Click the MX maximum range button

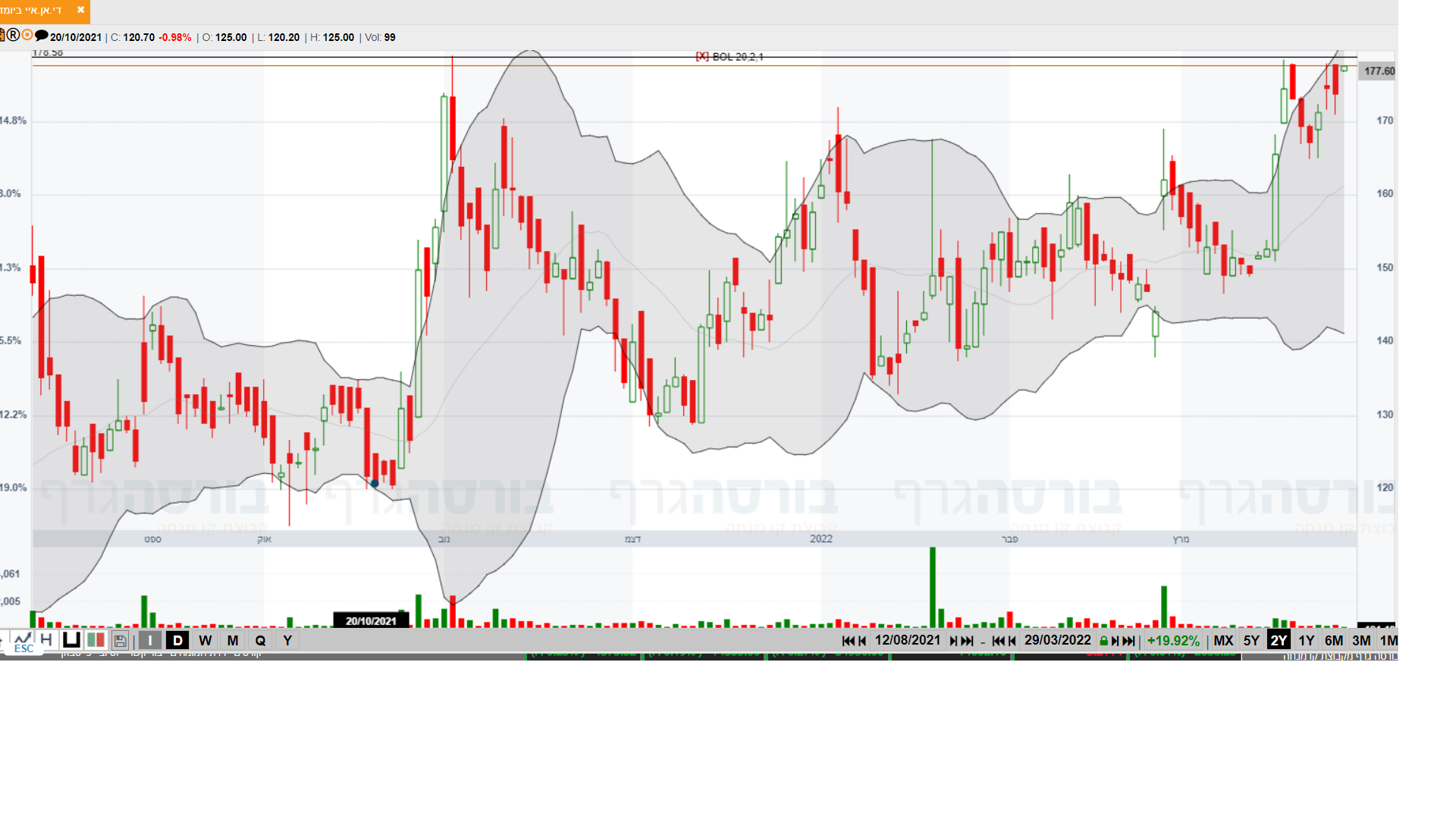(x=1223, y=641)
